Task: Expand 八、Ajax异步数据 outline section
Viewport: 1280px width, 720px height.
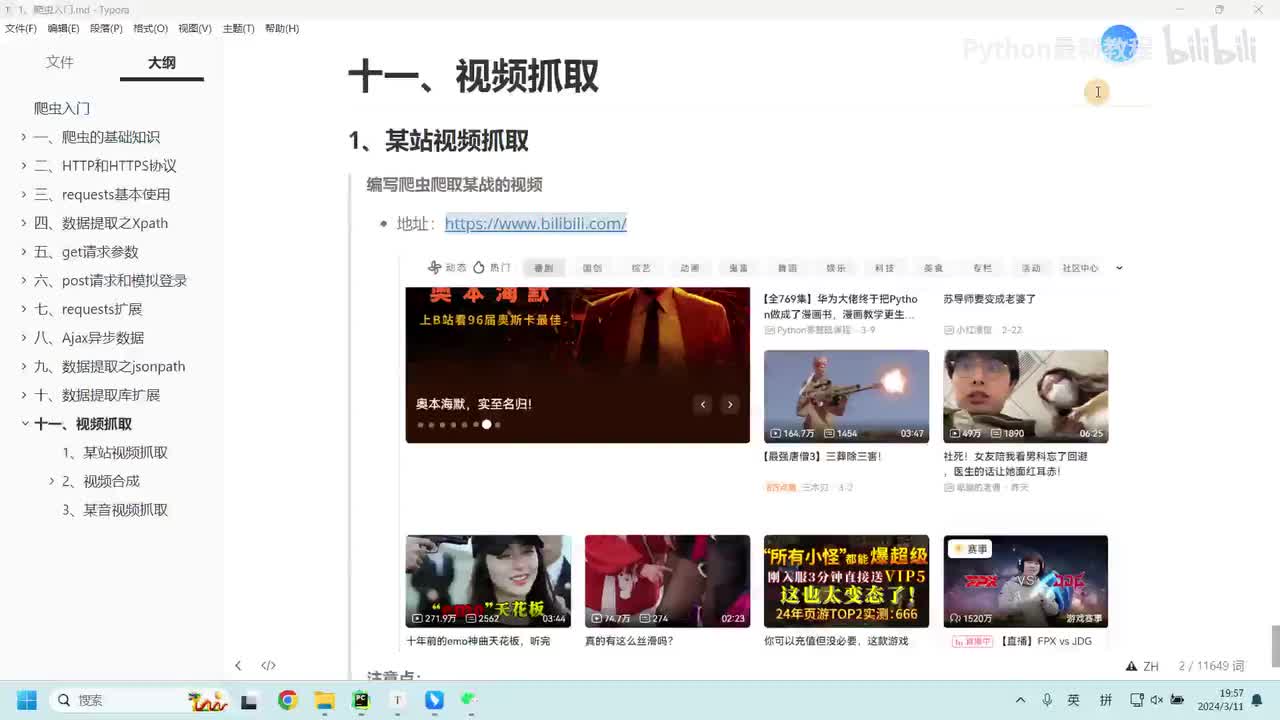Action: tap(24, 338)
